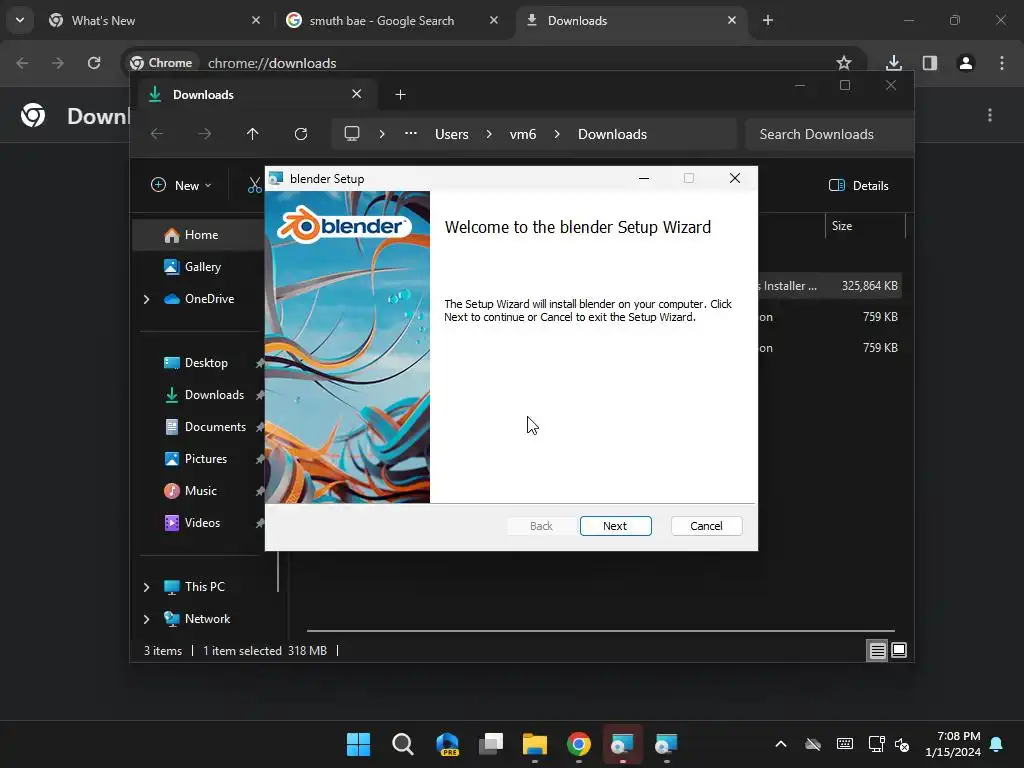Click the disabled Back button in Setup
Screen dimensions: 1024x768
click(x=541, y=526)
